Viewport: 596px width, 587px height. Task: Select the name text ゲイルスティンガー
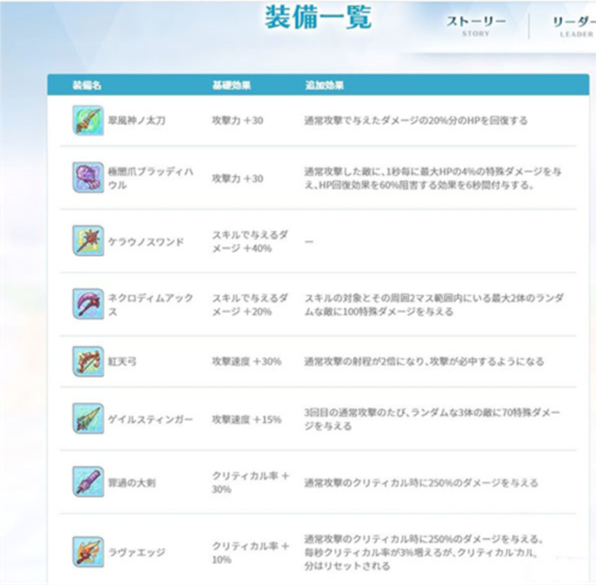[x=151, y=419]
